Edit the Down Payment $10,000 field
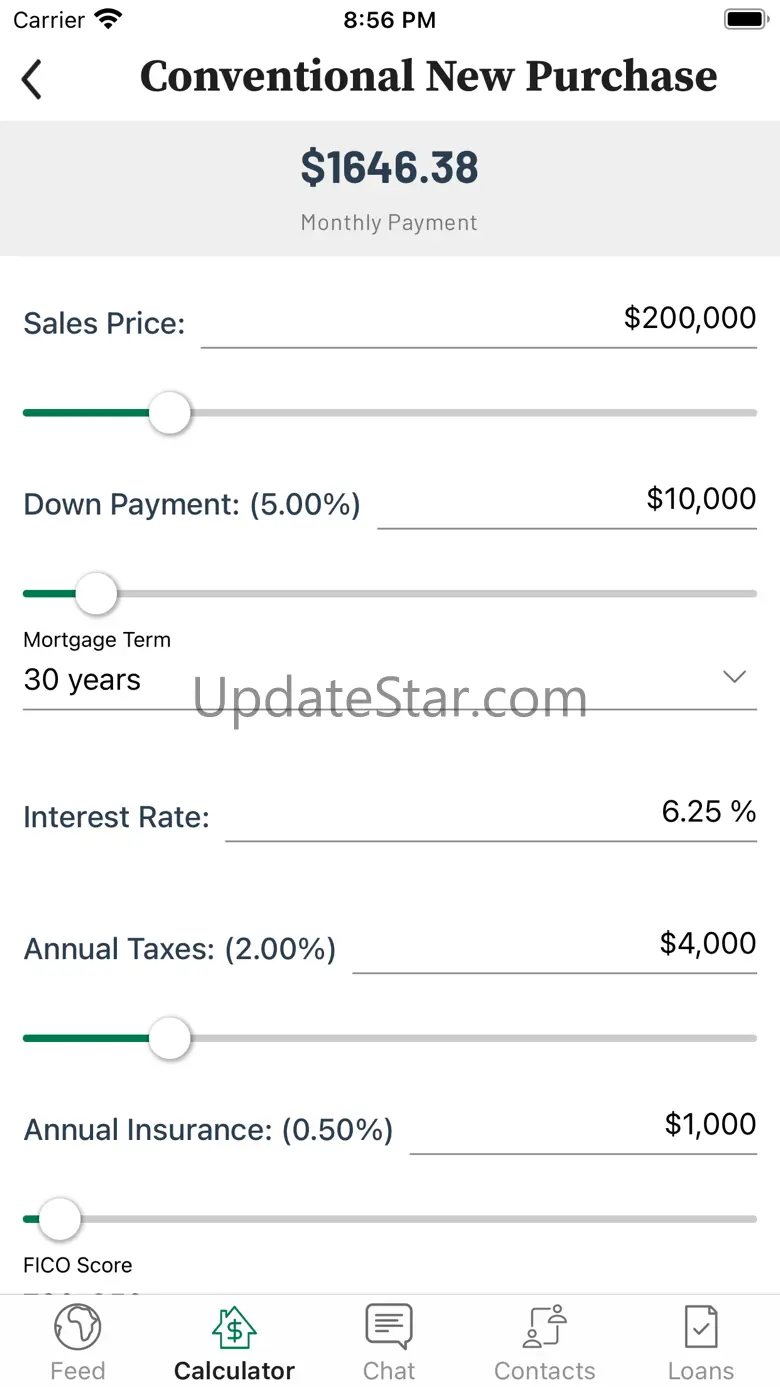 [x=566, y=500]
